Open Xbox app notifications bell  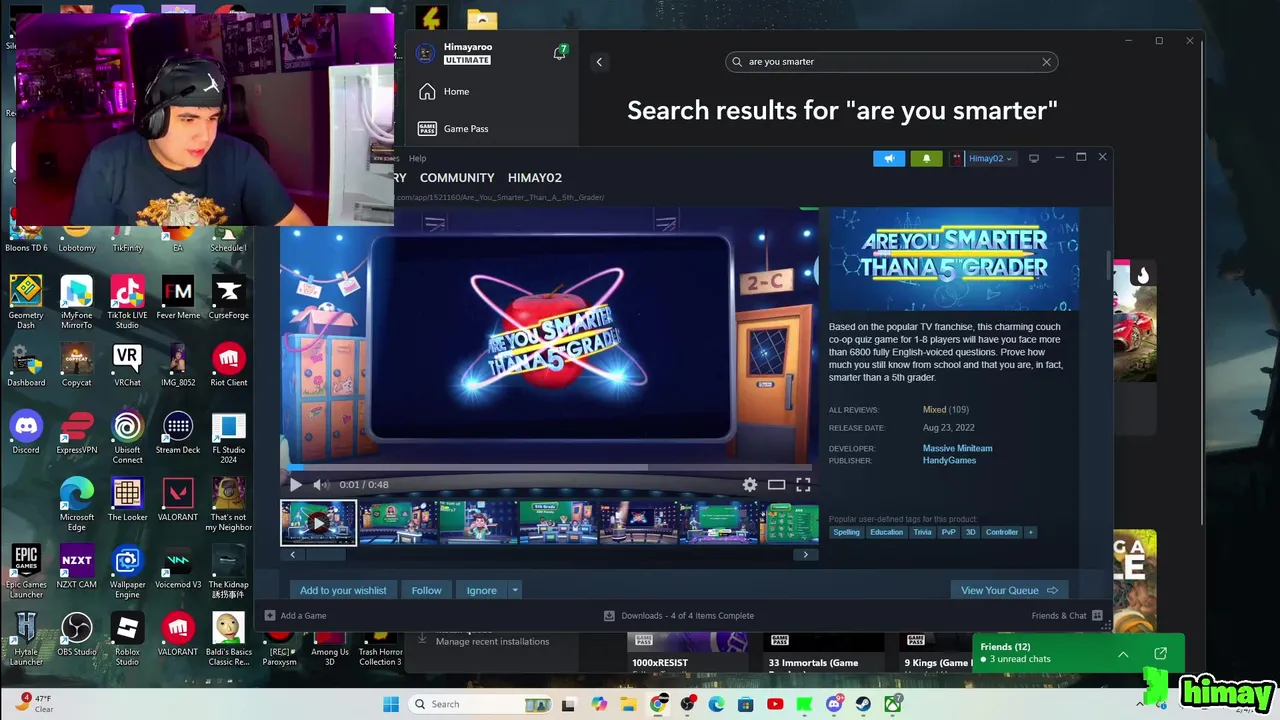tap(560, 53)
